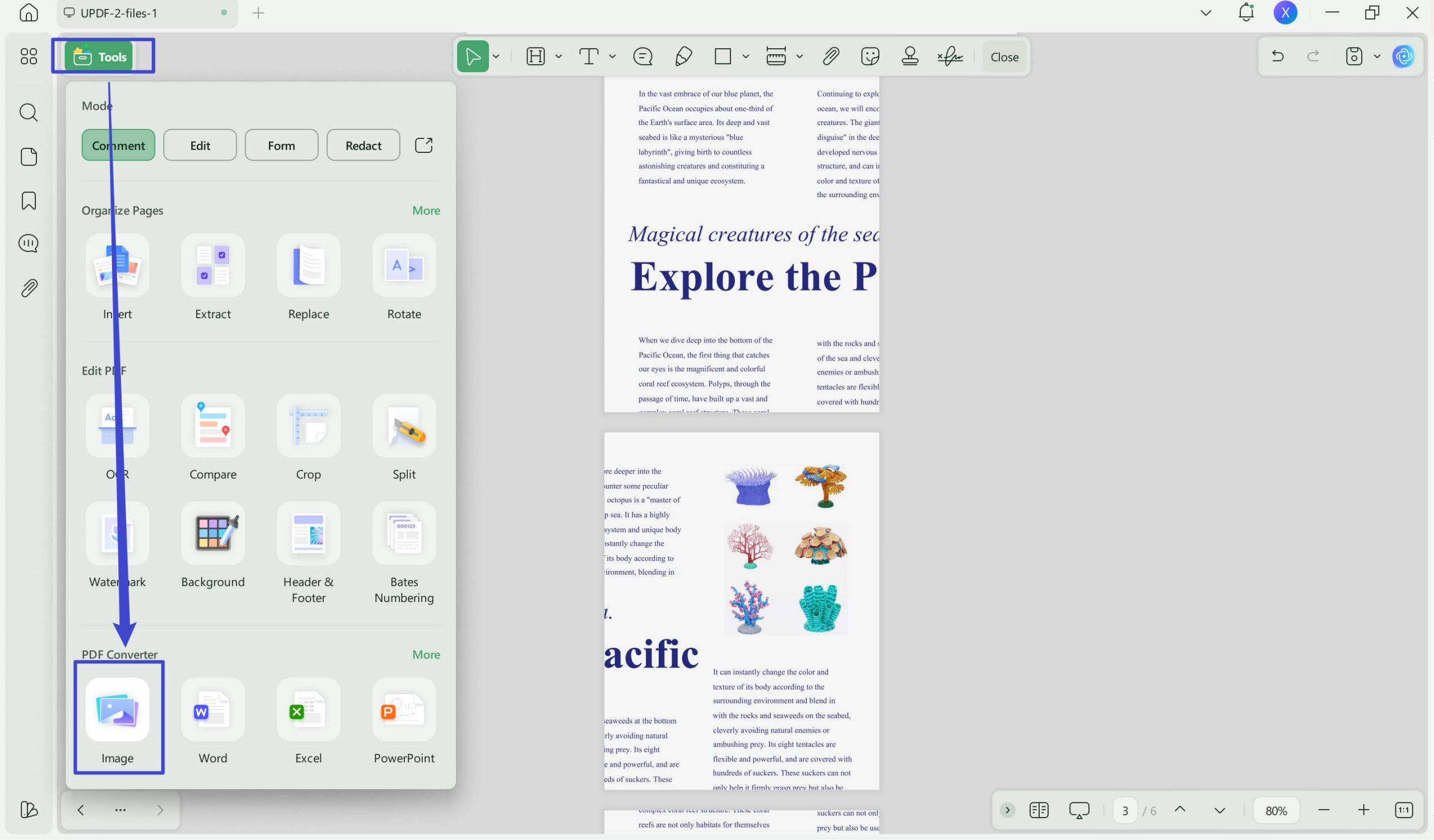Select the Insert pages tool

click(117, 278)
